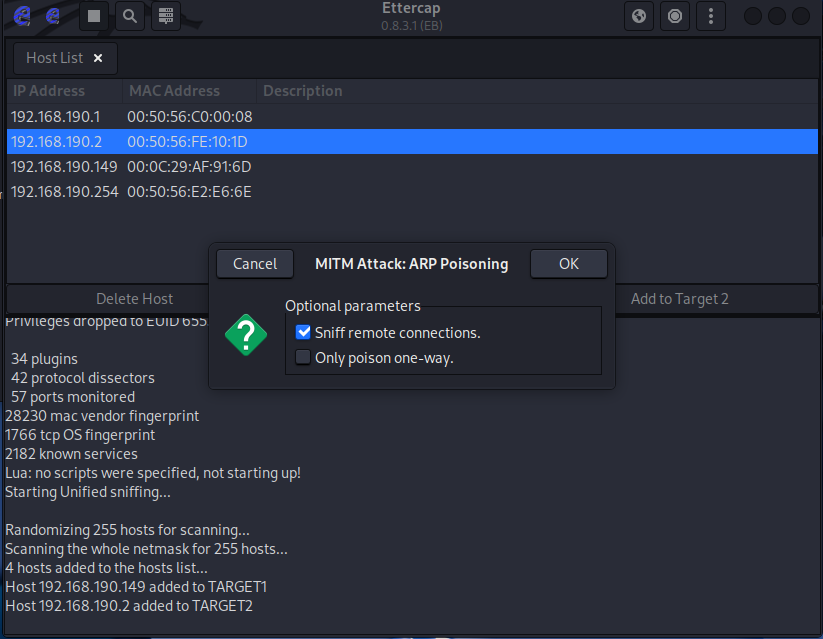Confirm ARP poisoning with OK
The height and width of the screenshot is (639, 823).
point(569,264)
